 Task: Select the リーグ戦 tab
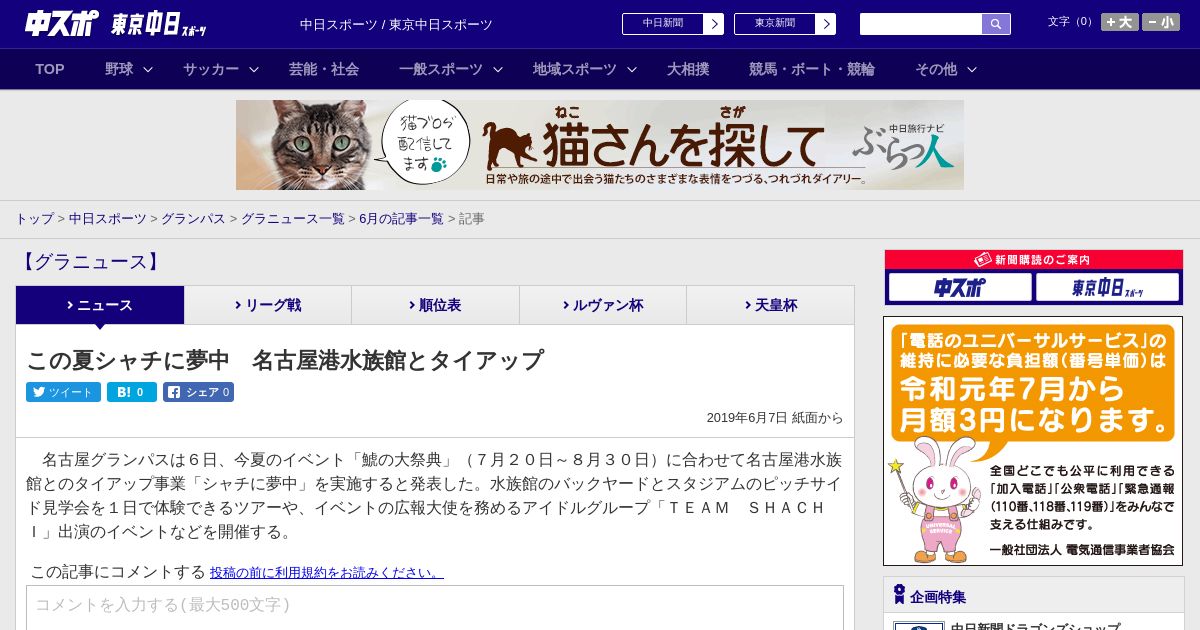pyautogui.click(x=268, y=305)
